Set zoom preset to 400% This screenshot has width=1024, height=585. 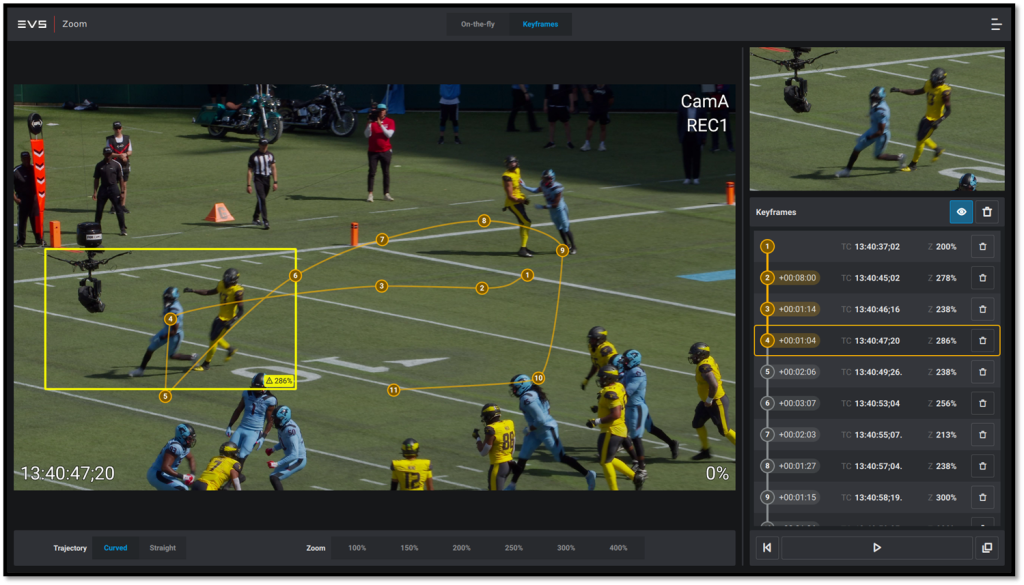click(x=618, y=548)
